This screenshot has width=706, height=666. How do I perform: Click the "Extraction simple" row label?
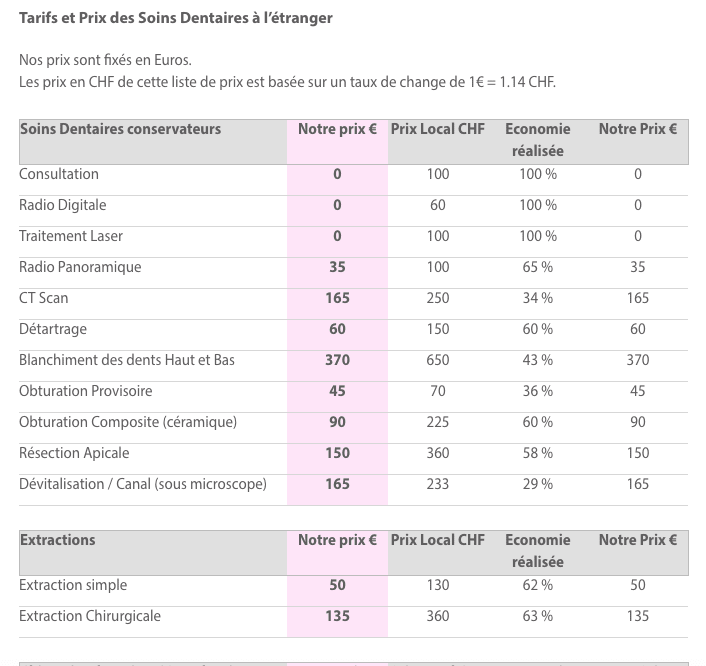(73, 585)
